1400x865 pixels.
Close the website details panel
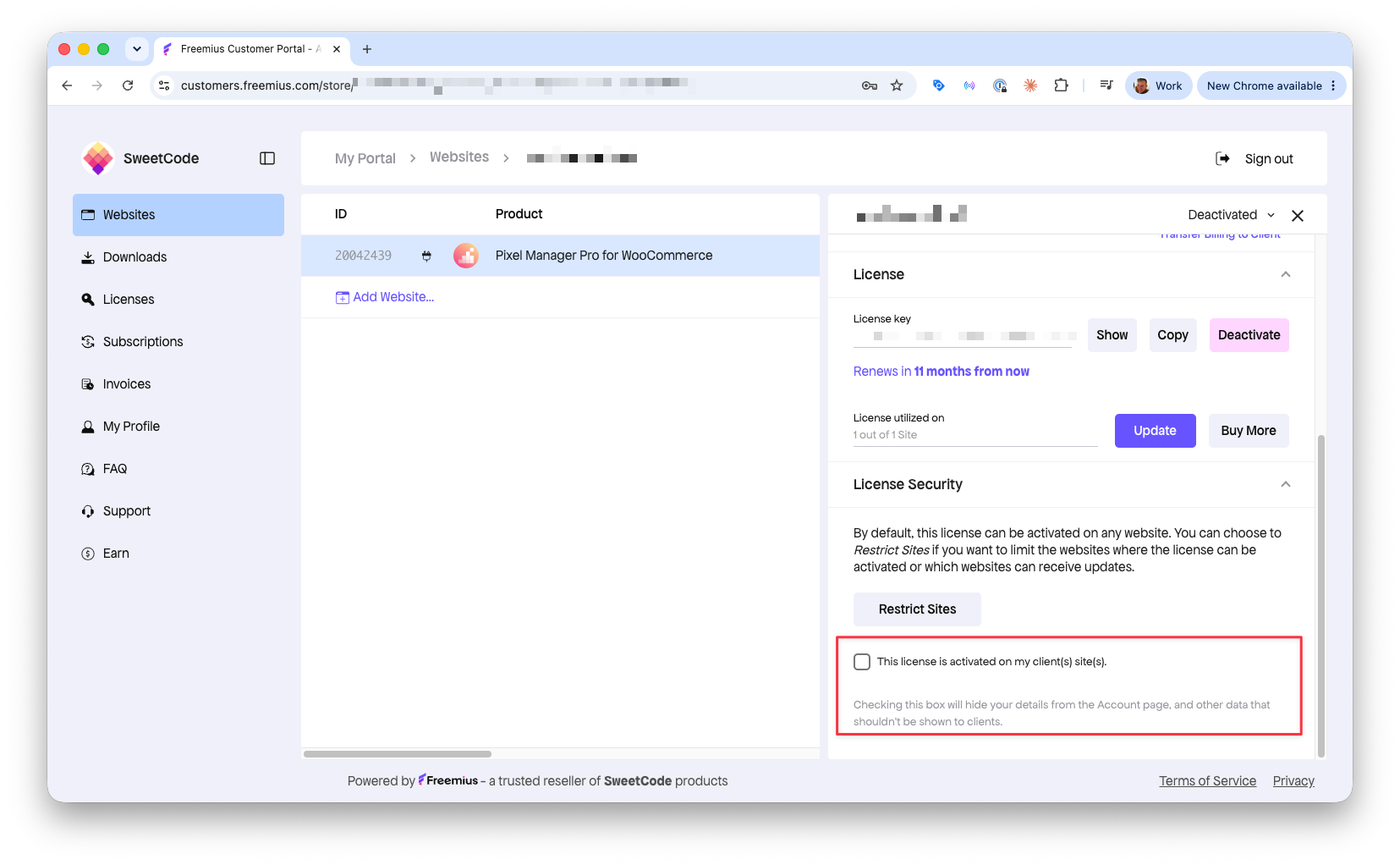[1298, 216]
